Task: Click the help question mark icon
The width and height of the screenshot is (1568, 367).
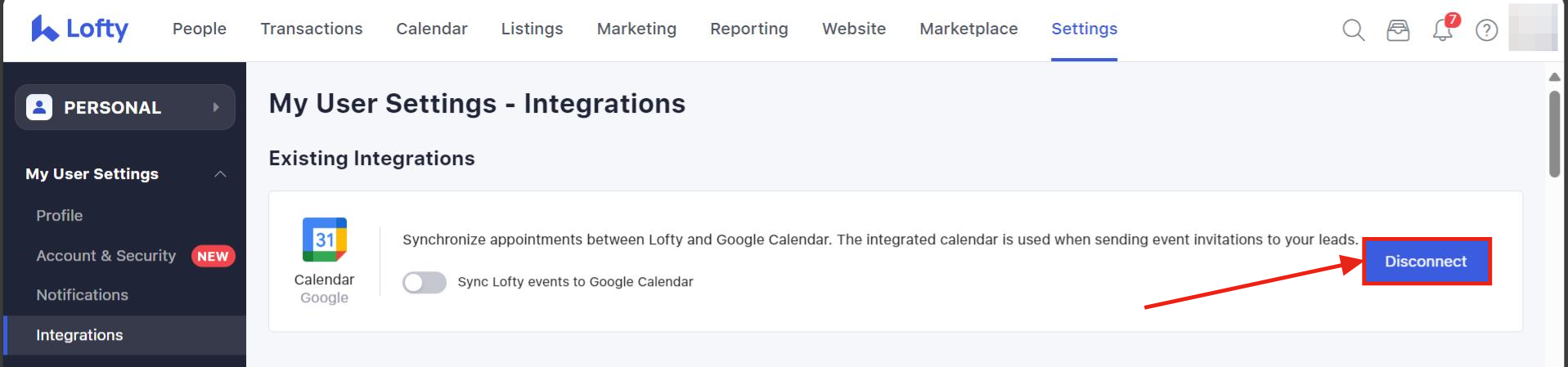Action: [x=1486, y=30]
